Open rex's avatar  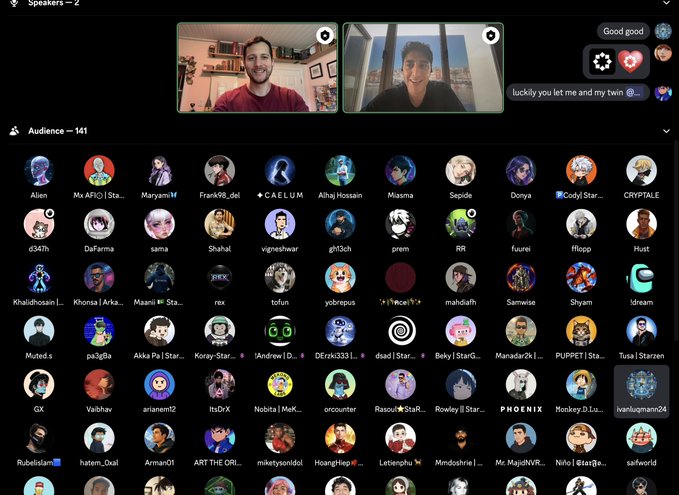coord(220,278)
